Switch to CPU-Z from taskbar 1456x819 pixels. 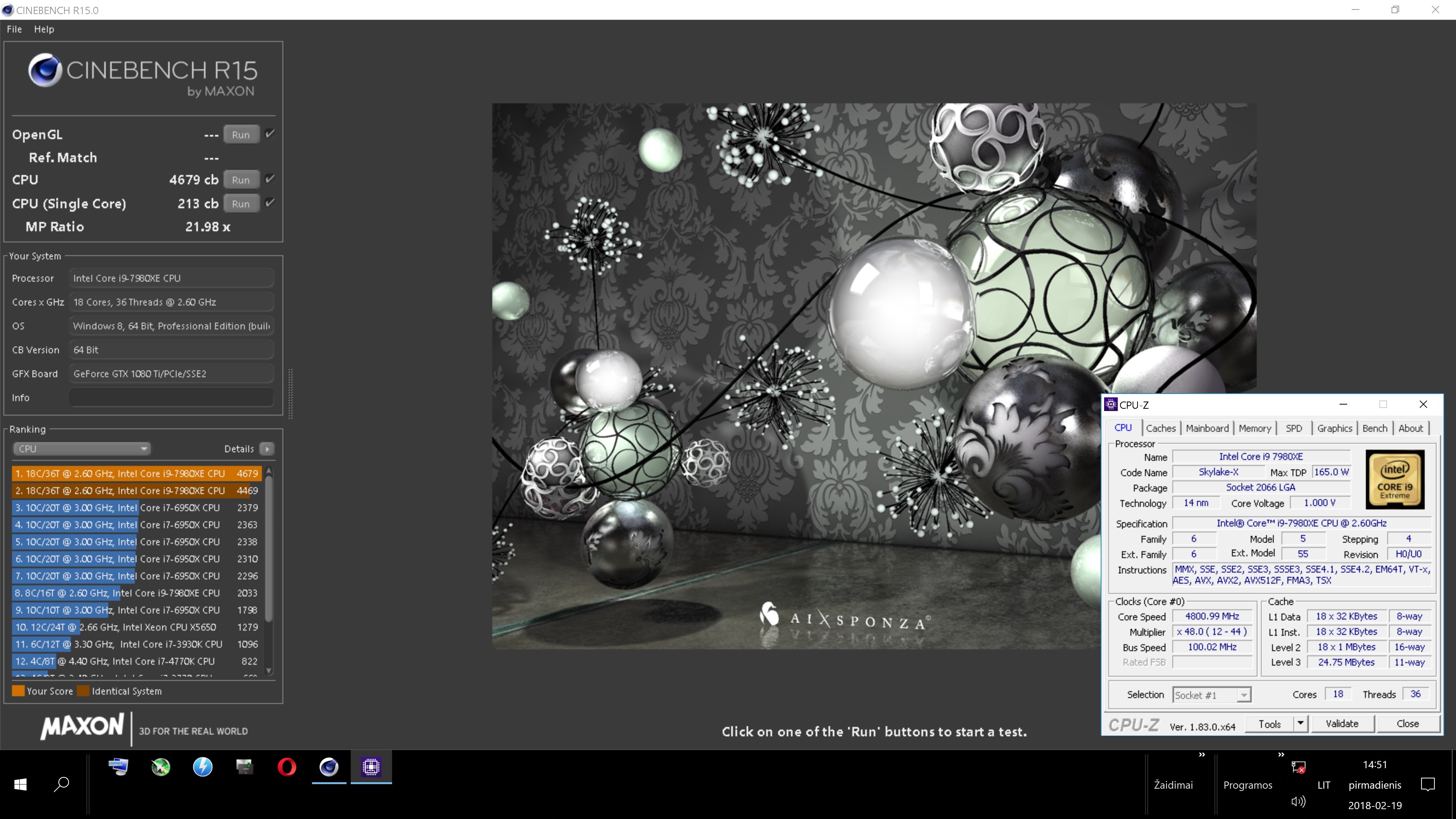tap(371, 767)
